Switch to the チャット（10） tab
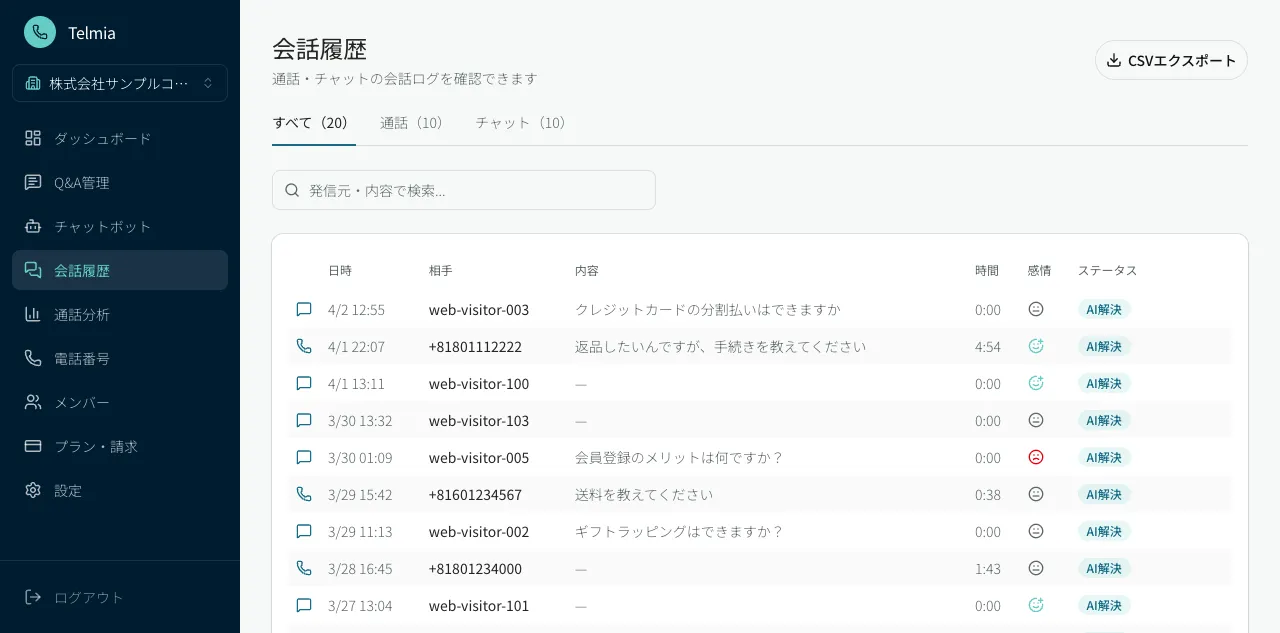The width and height of the screenshot is (1280, 633). (x=521, y=123)
